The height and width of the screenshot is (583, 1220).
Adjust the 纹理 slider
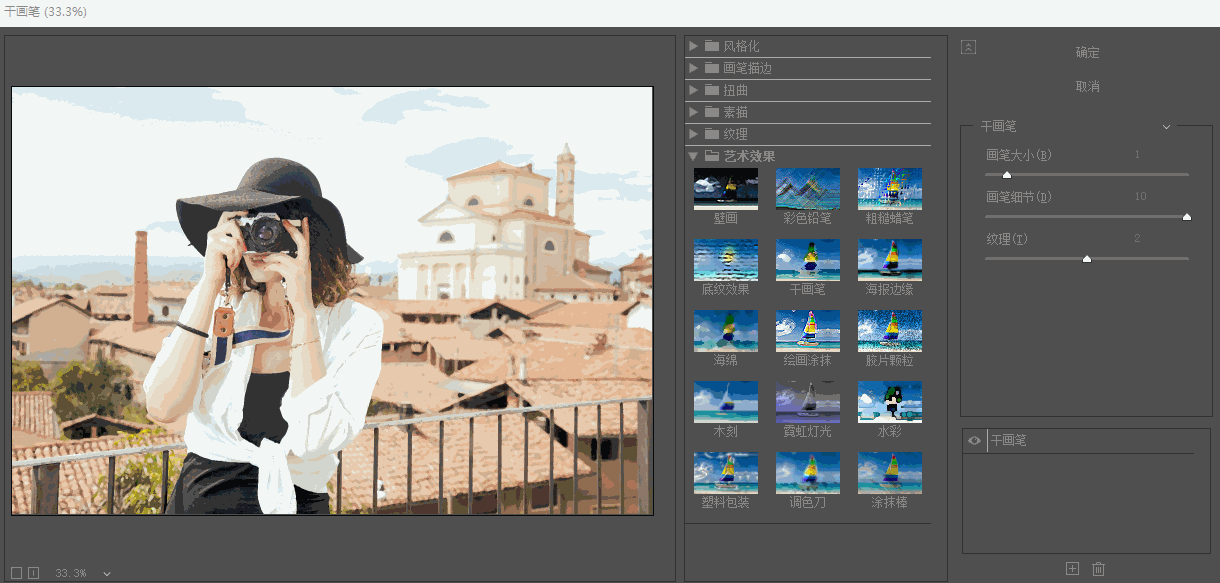coord(1087,259)
